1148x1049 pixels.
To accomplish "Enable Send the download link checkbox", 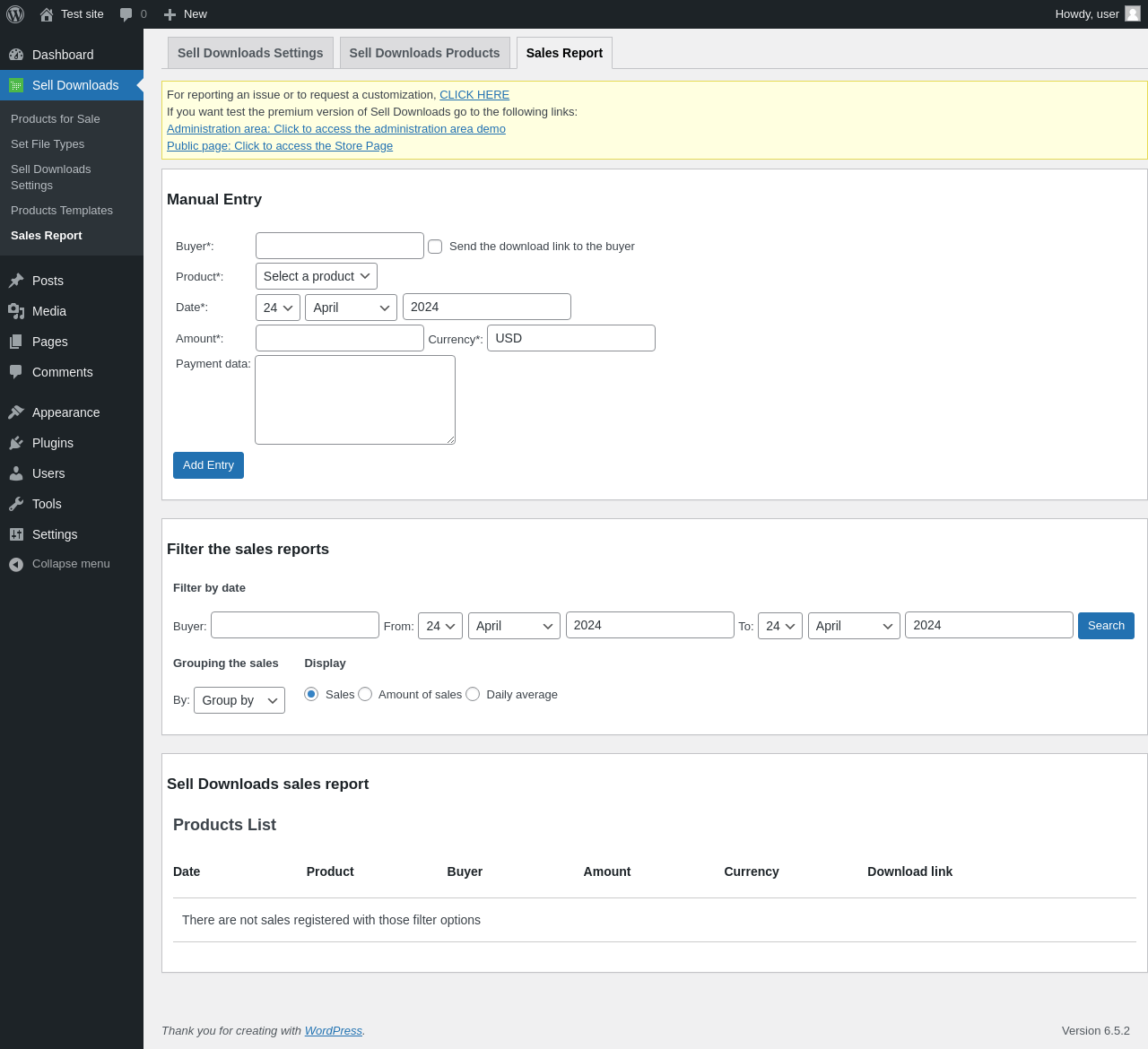I will coord(435,247).
